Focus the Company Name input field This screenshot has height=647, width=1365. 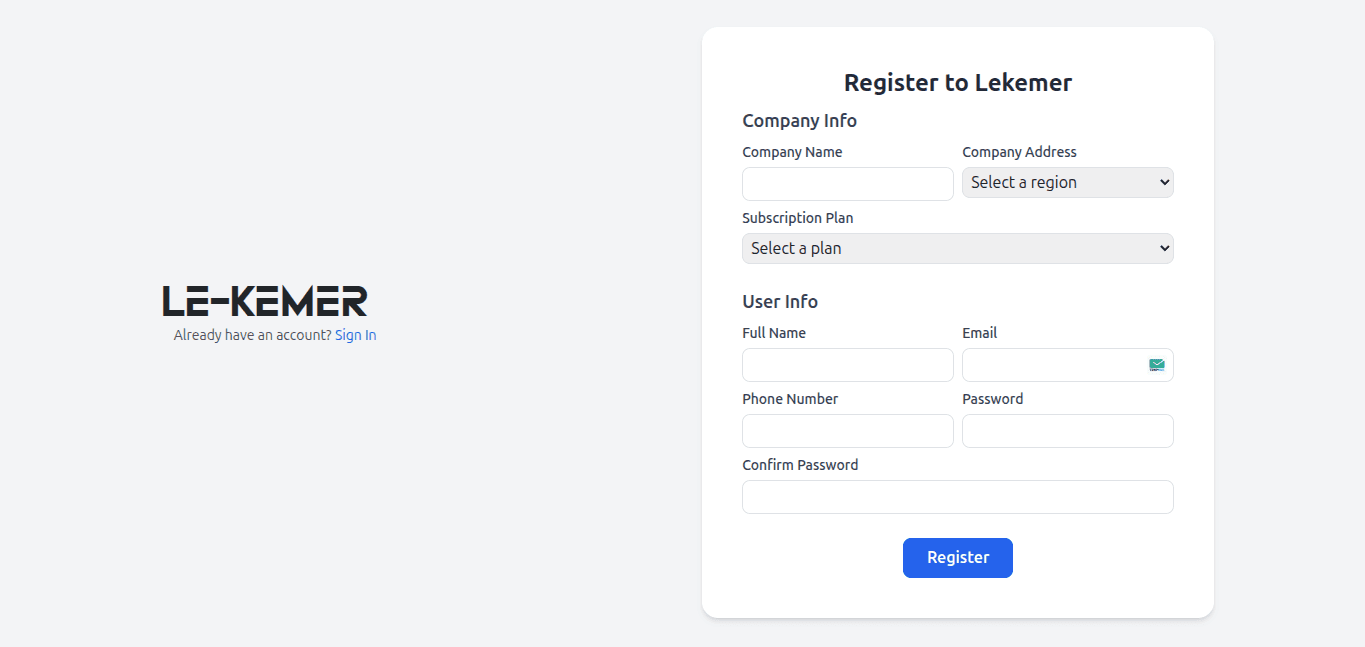click(x=847, y=184)
